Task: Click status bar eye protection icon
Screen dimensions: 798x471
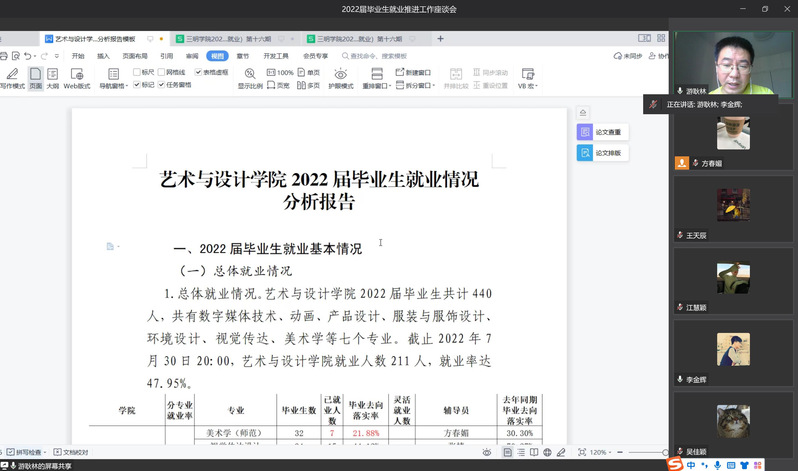Action: (487, 452)
